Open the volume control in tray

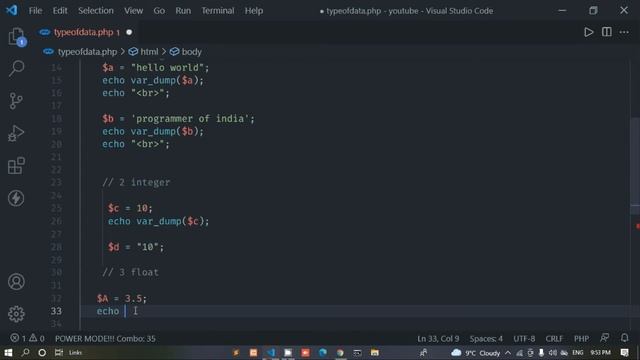click(553, 353)
